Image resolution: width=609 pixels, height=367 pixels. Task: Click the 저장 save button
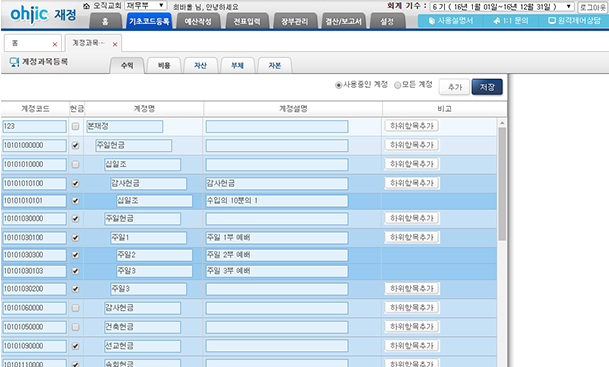pyautogui.click(x=487, y=87)
